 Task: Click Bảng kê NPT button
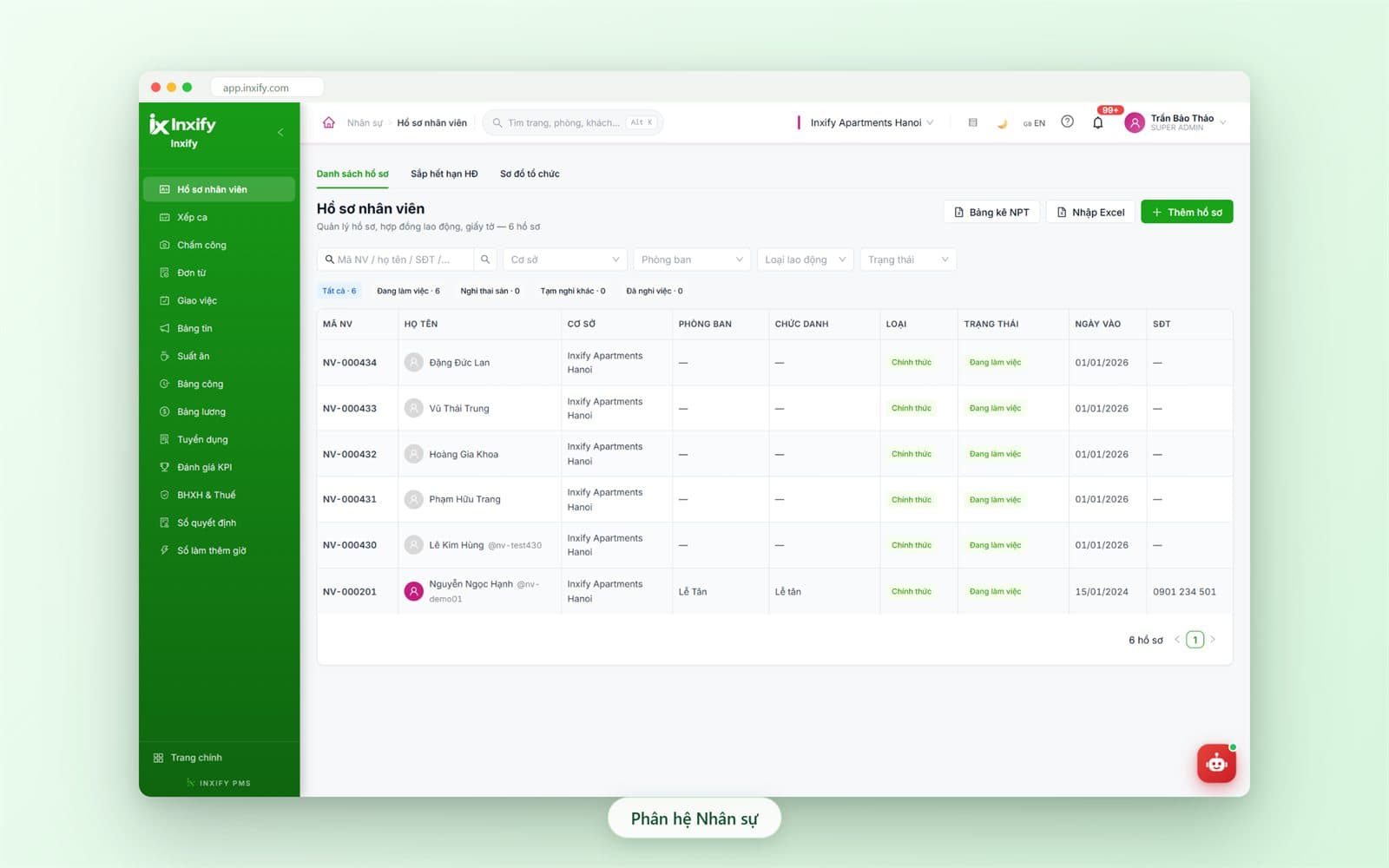(991, 212)
